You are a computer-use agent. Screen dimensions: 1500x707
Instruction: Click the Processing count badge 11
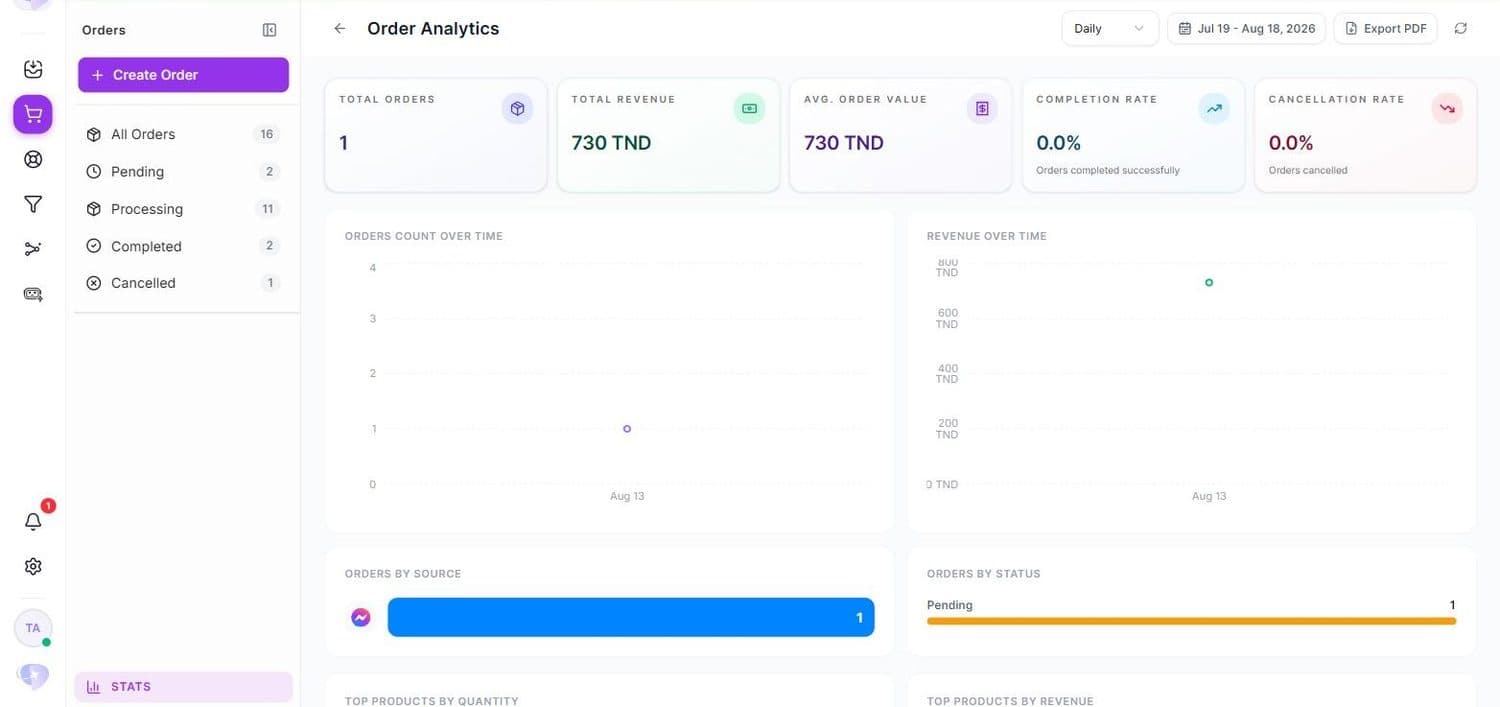266,209
